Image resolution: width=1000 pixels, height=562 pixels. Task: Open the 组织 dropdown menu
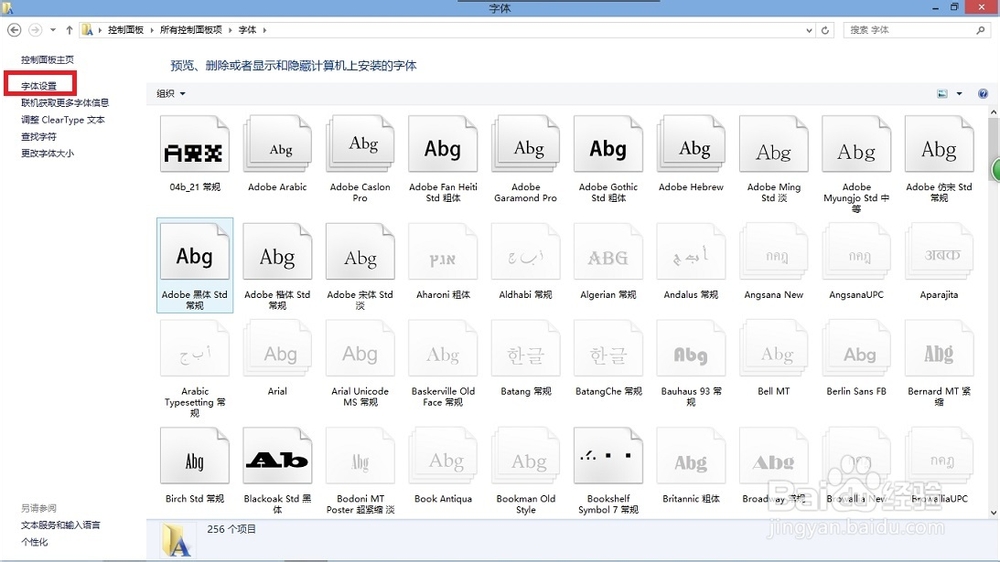[x=171, y=94]
